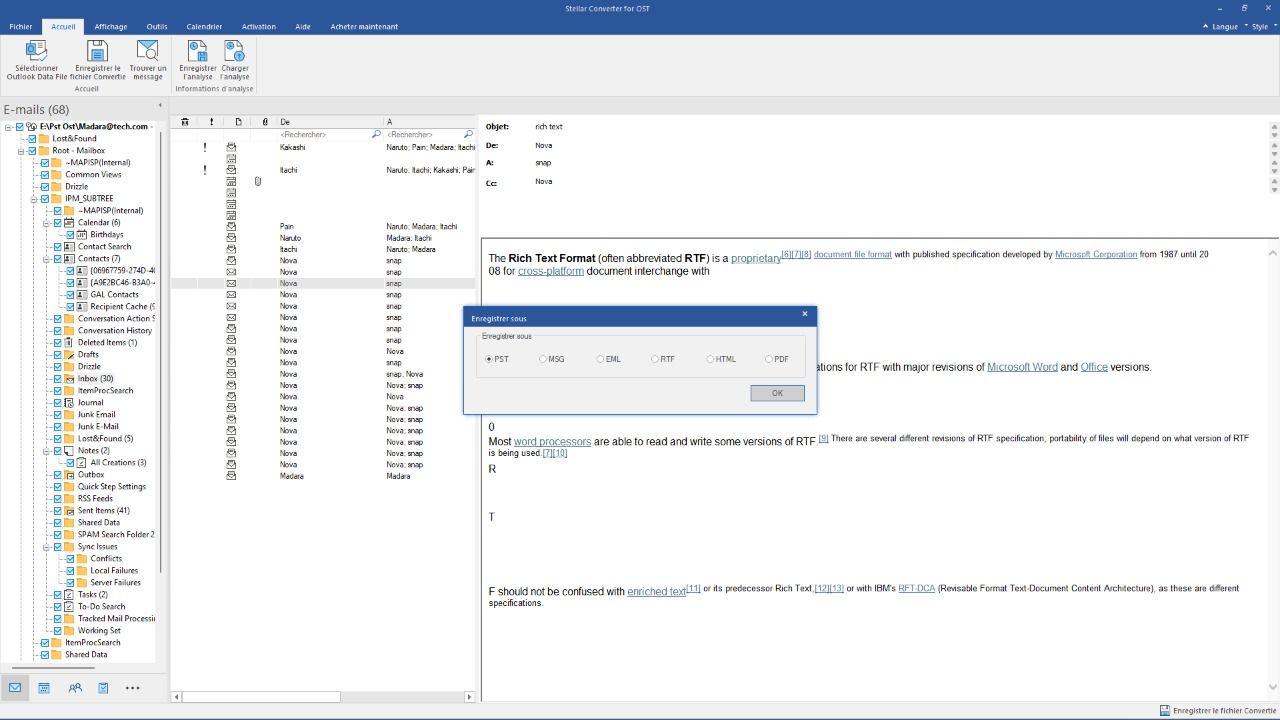Image resolution: width=1280 pixels, height=720 pixels.
Task: Open the Fichier tab
Action: pyautogui.click(x=20, y=27)
